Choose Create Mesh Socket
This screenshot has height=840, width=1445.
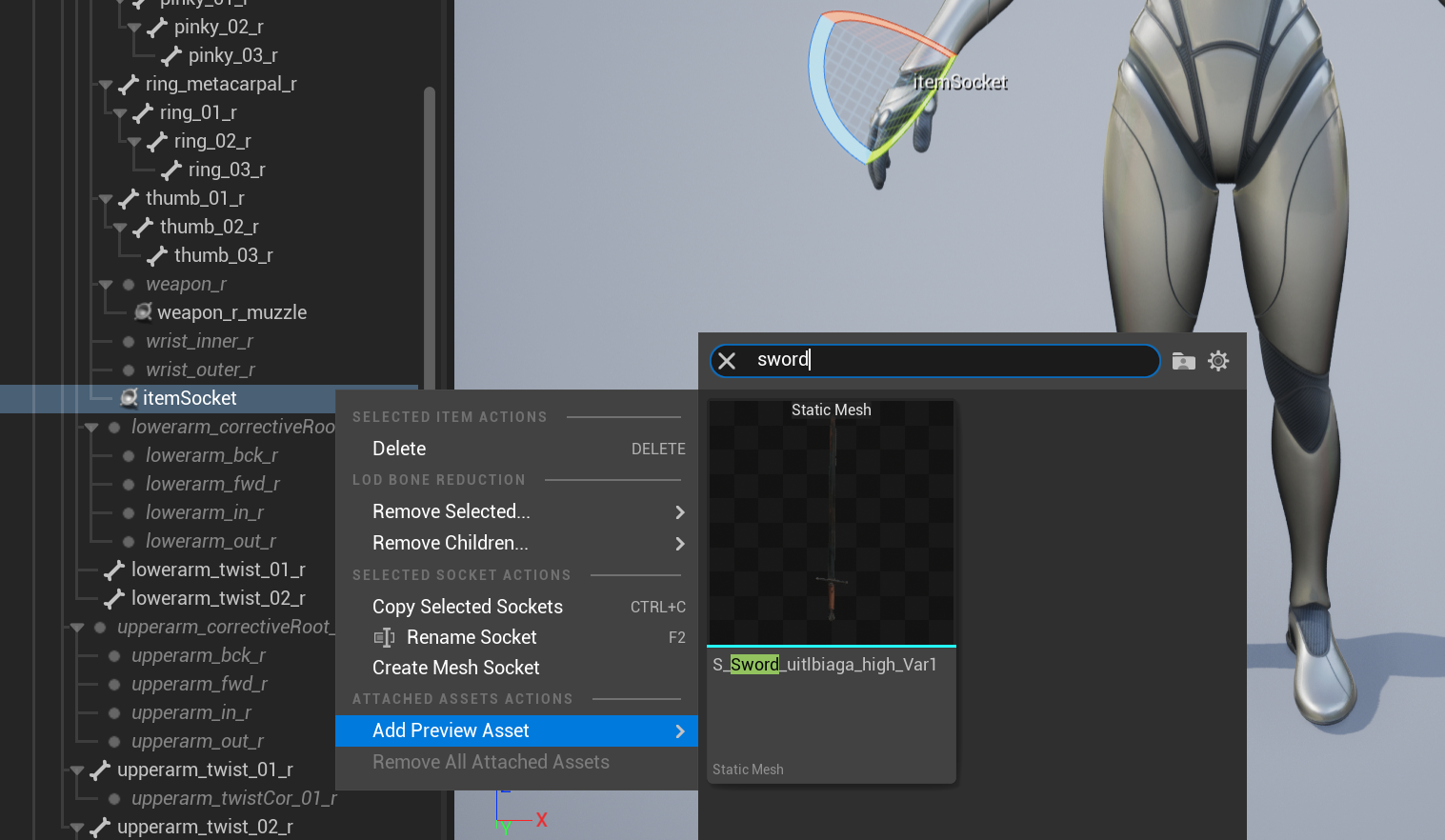click(455, 668)
